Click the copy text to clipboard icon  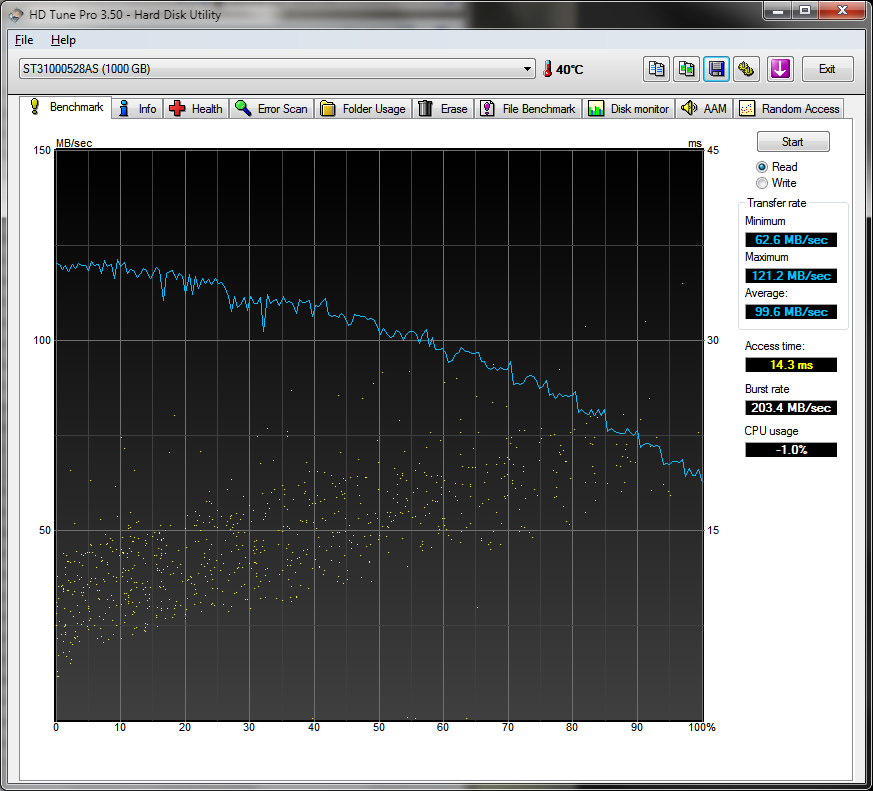656,69
